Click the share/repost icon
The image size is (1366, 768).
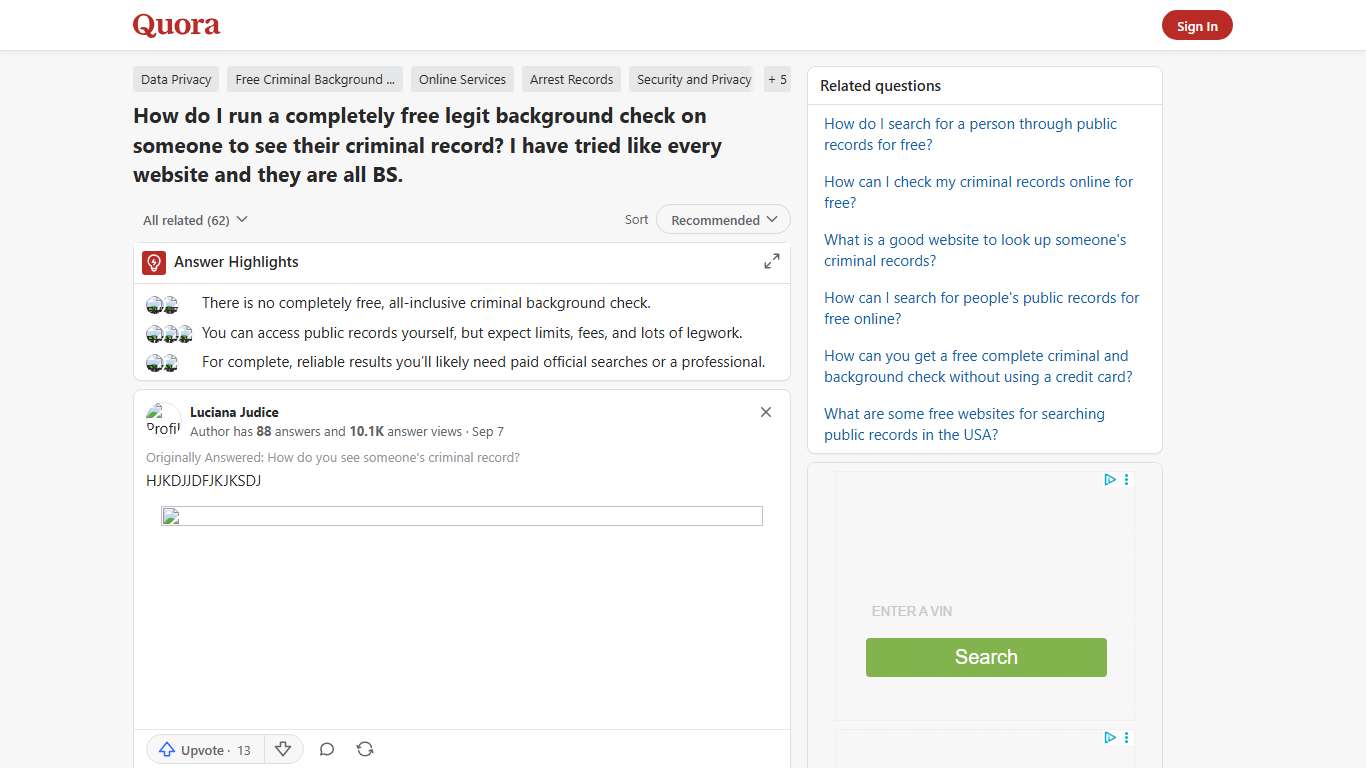point(365,749)
